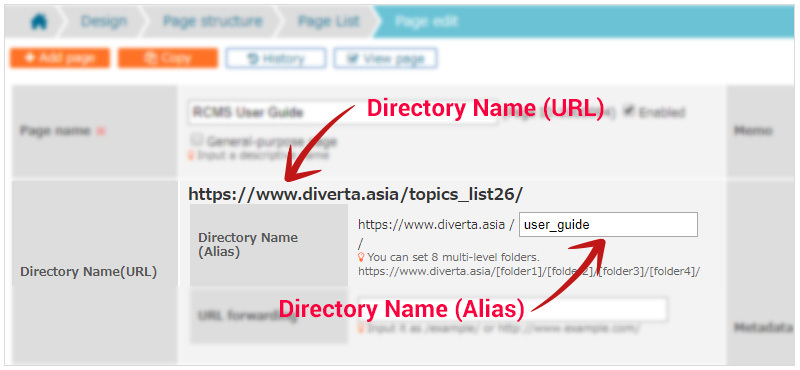Viewport: 800px width, 370px height.
Task: Click the lightbulb hint icon beside 'You can set 8'
Action: point(361,257)
